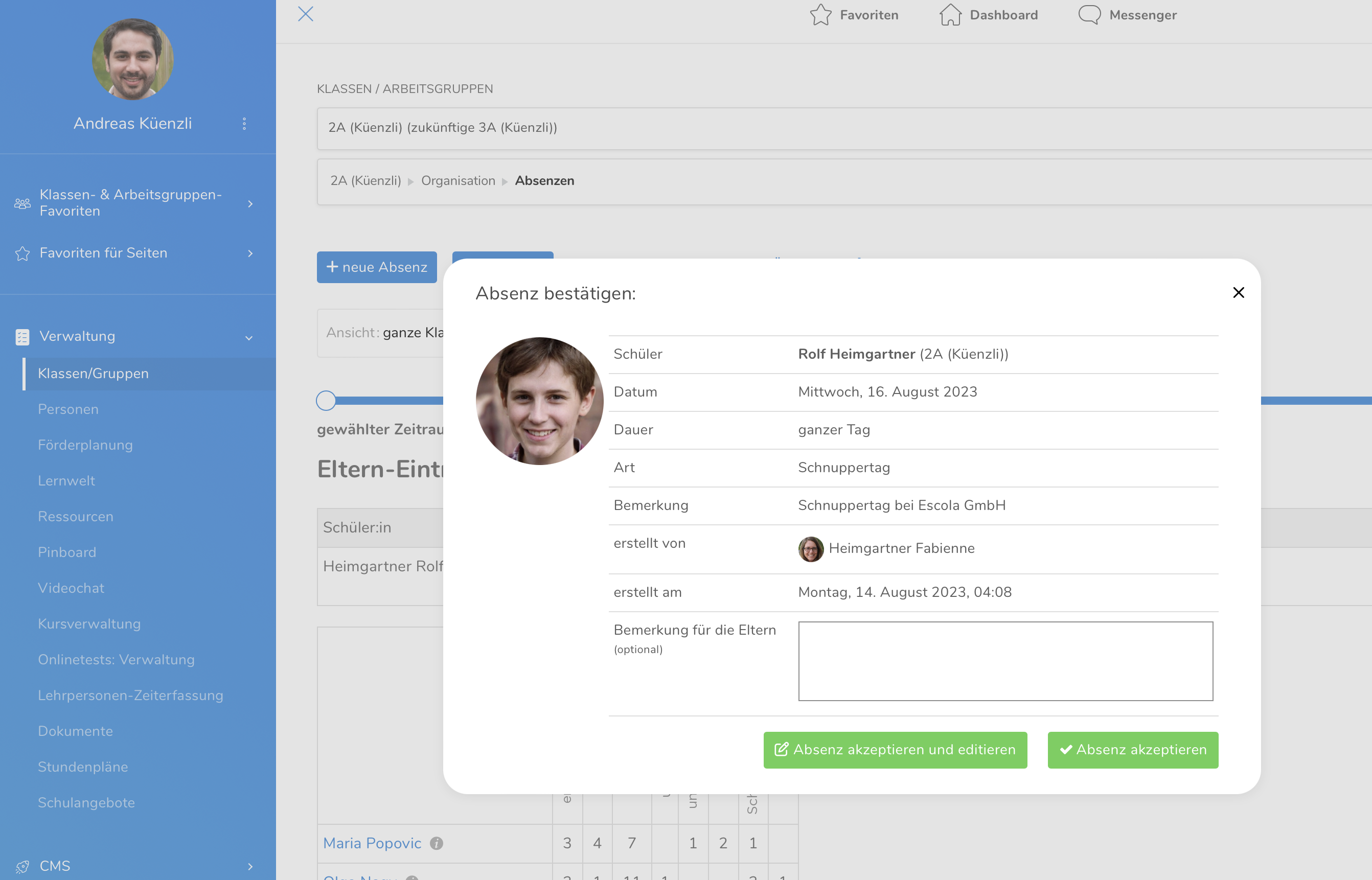This screenshot has width=1372, height=880.
Task: Expand the CMS section
Action: (x=138, y=866)
